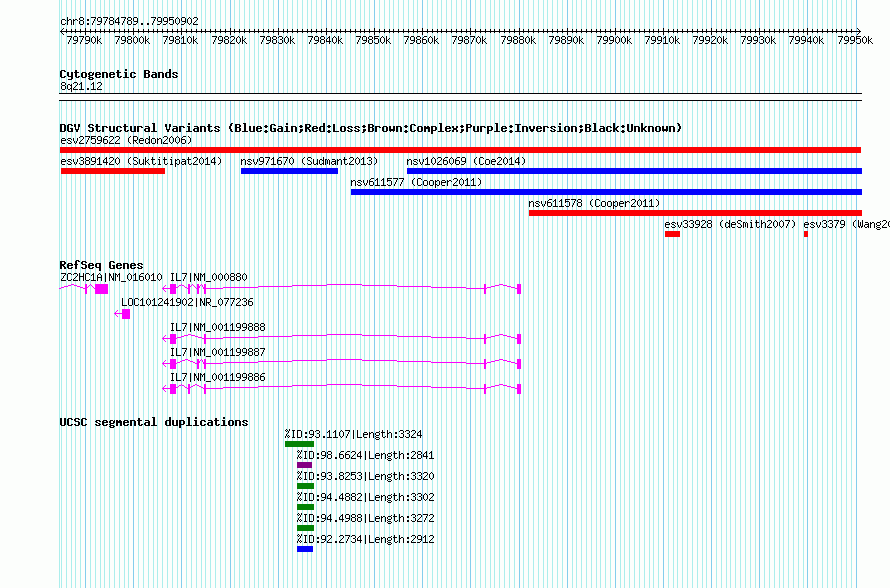
Task: Select the %ID:92.2734 blue duplication bar
Action: tap(305, 549)
